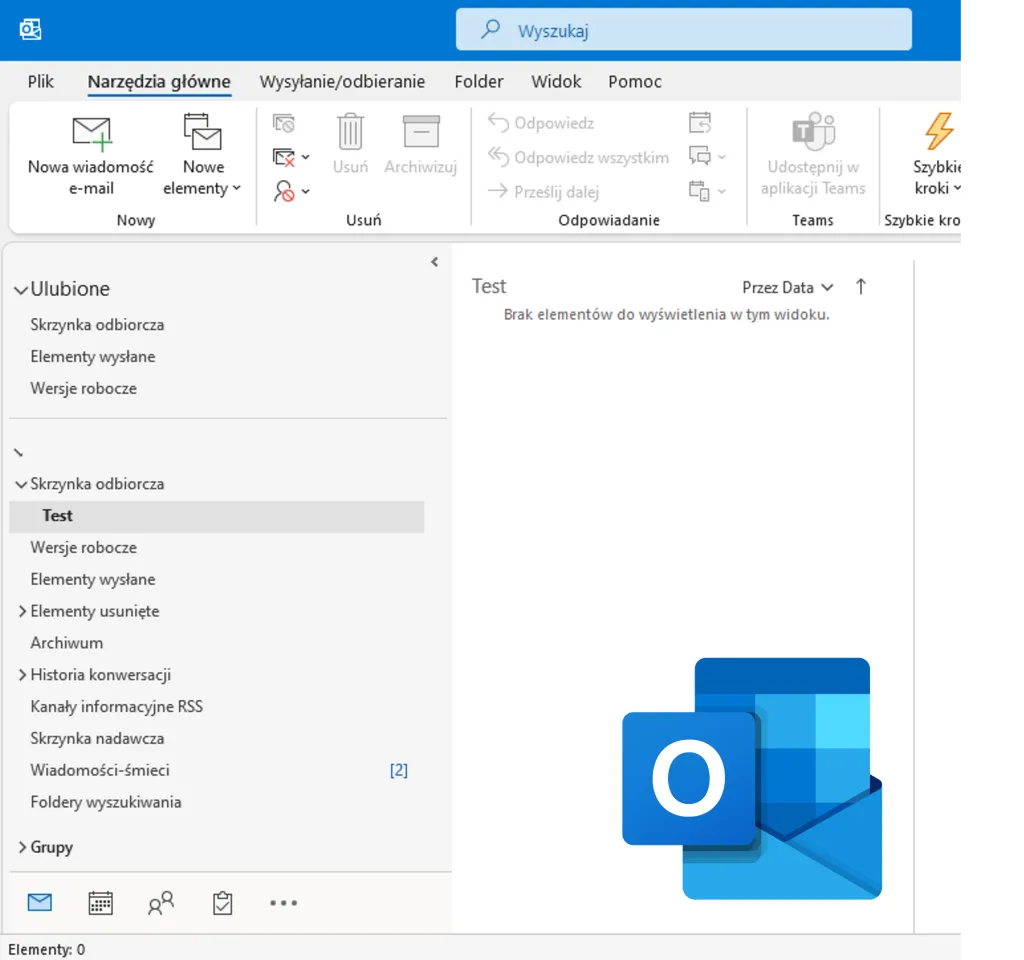Image resolution: width=1024 pixels, height=960 pixels.
Task: Open the Tasks clipboard icon
Action: click(222, 903)
